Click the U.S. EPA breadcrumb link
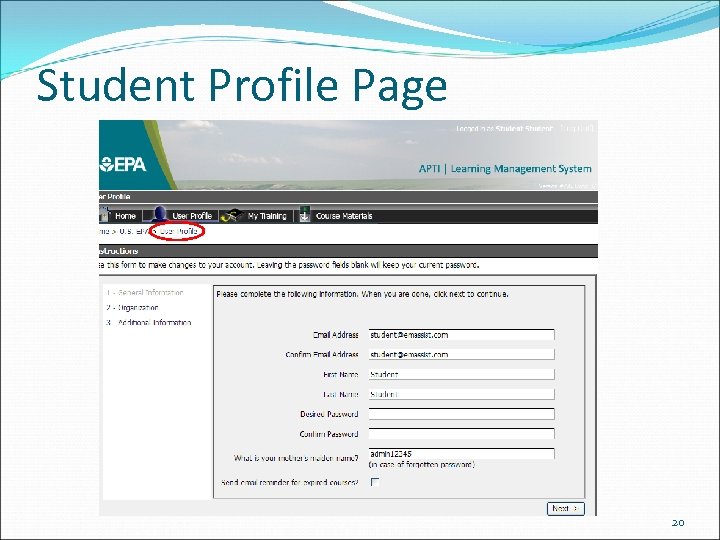This screenshot has height=540, width=720. (133, 231)
